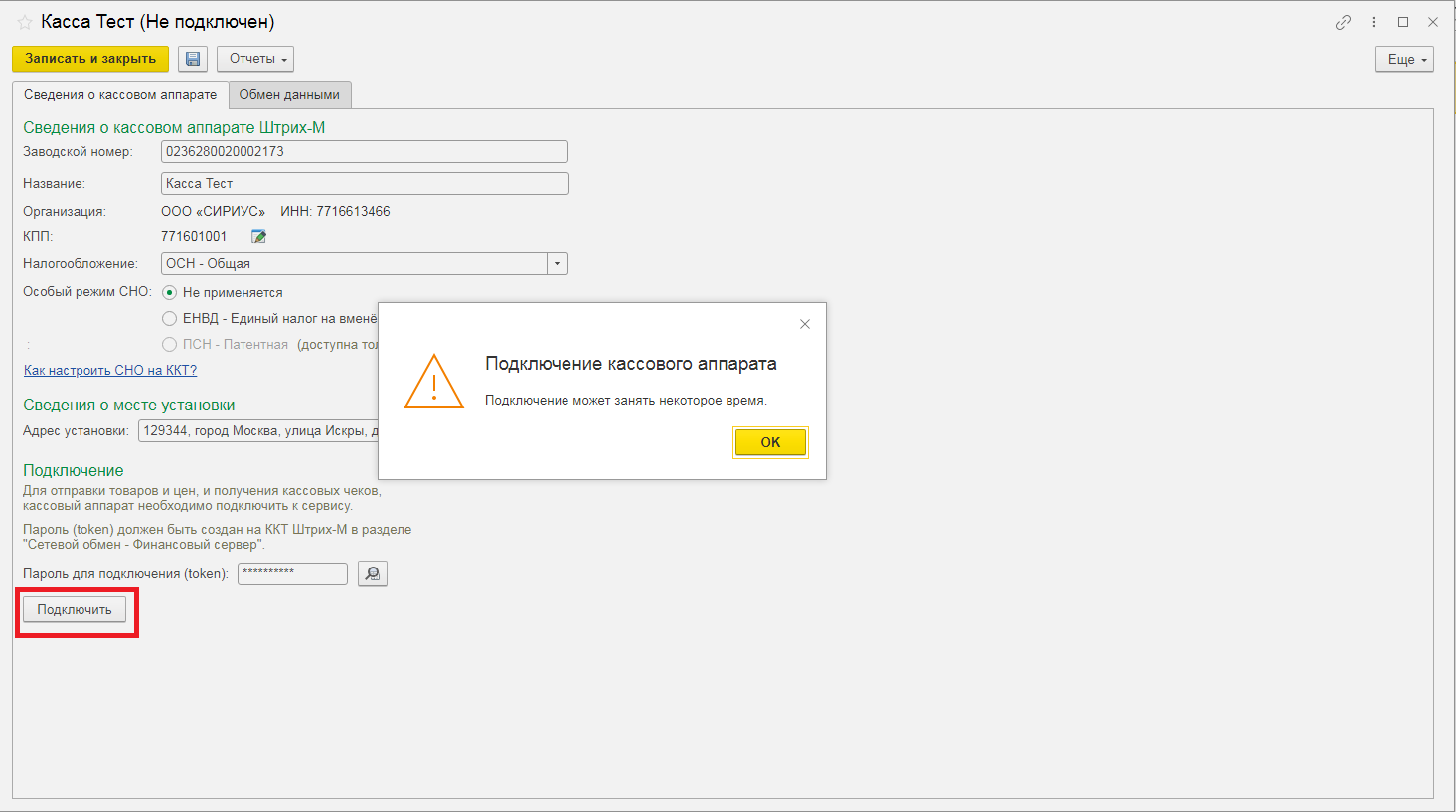Close the Подключение кассового аппарата dialog with X
The height and width of the screenshot is (812, 1456).
coord(805,324)
